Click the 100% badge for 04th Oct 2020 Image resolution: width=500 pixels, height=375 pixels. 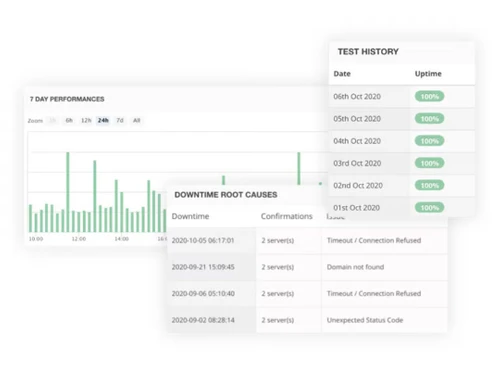point(429,141)
